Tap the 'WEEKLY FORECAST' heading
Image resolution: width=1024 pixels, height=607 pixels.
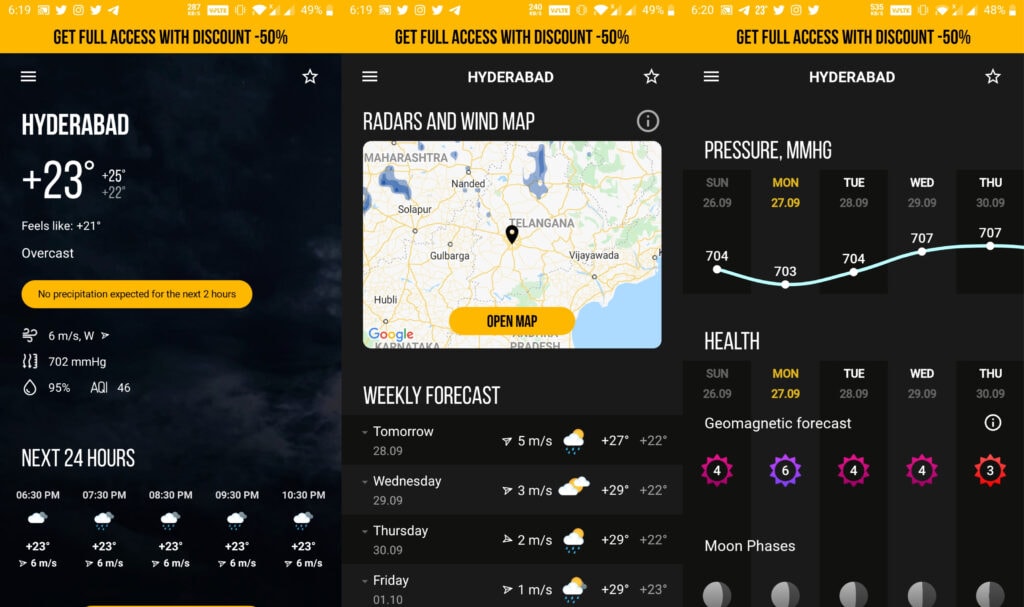(432, 395)
